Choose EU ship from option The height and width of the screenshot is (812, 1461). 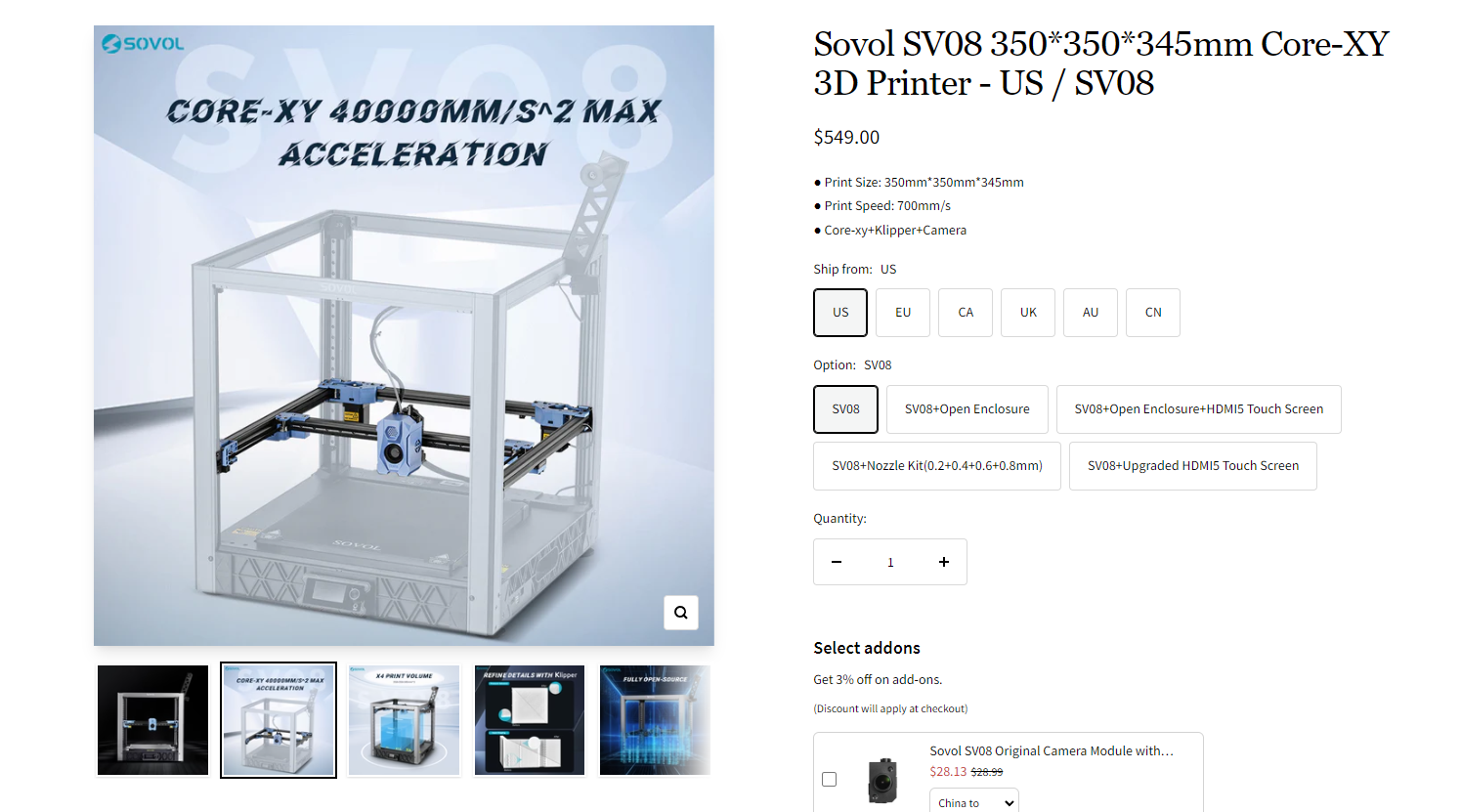coord(903,313)
